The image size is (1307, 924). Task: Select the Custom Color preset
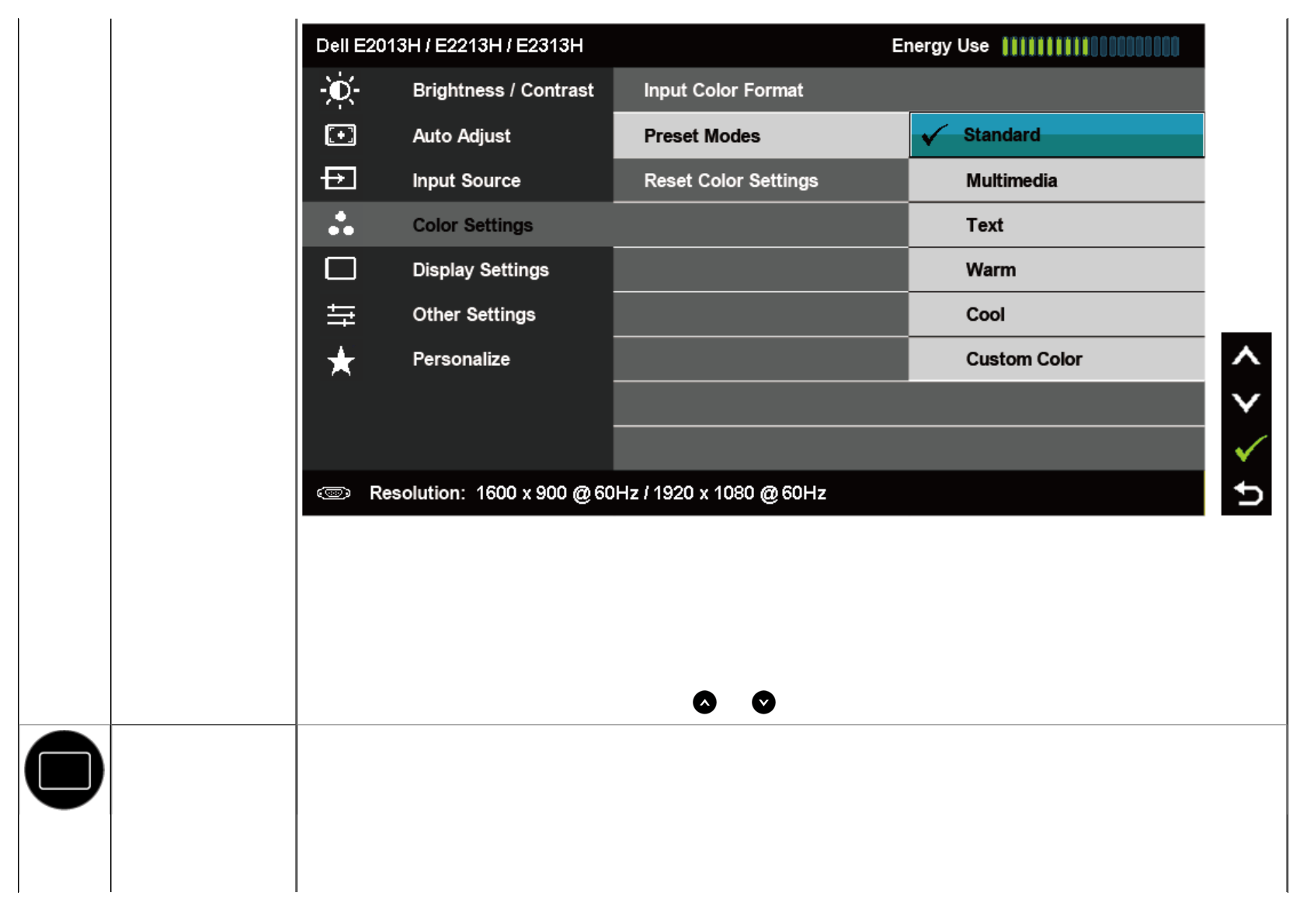coord(1057,360)
